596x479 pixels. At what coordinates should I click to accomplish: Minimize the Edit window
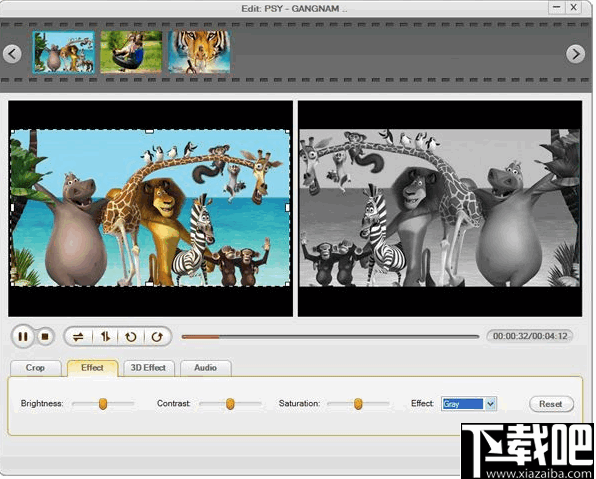point(557,8)
